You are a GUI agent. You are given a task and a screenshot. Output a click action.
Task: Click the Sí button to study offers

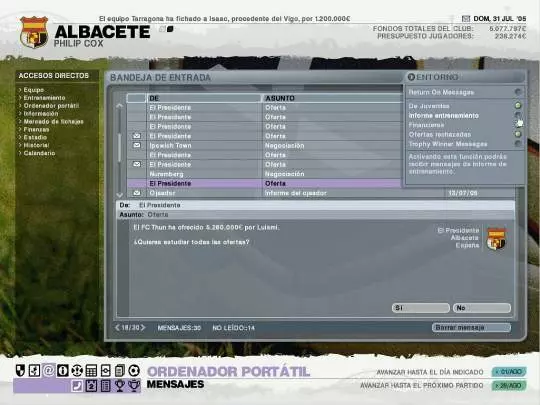pos(420,308)
